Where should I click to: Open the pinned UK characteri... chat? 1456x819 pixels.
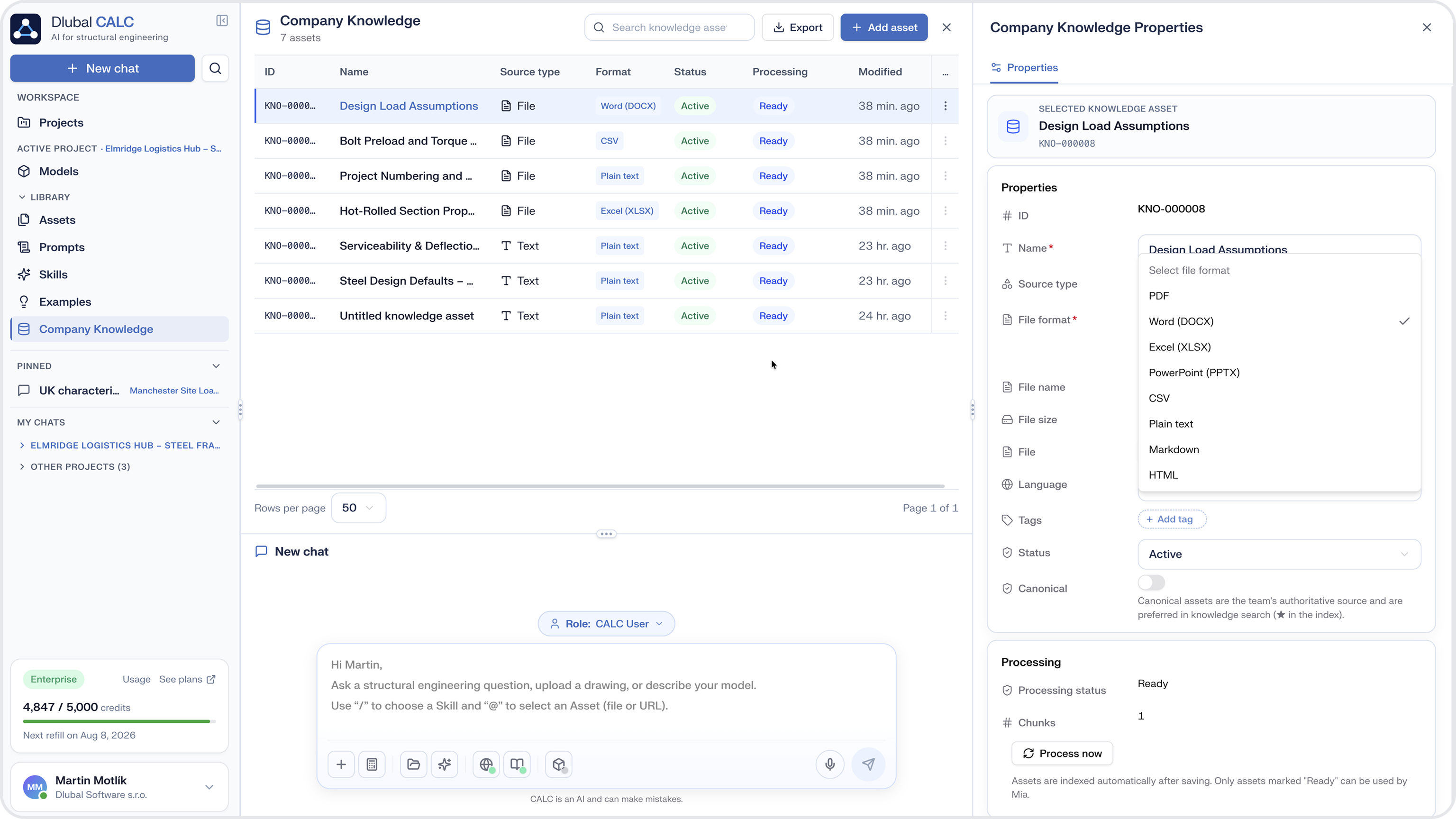pos(119,391)
